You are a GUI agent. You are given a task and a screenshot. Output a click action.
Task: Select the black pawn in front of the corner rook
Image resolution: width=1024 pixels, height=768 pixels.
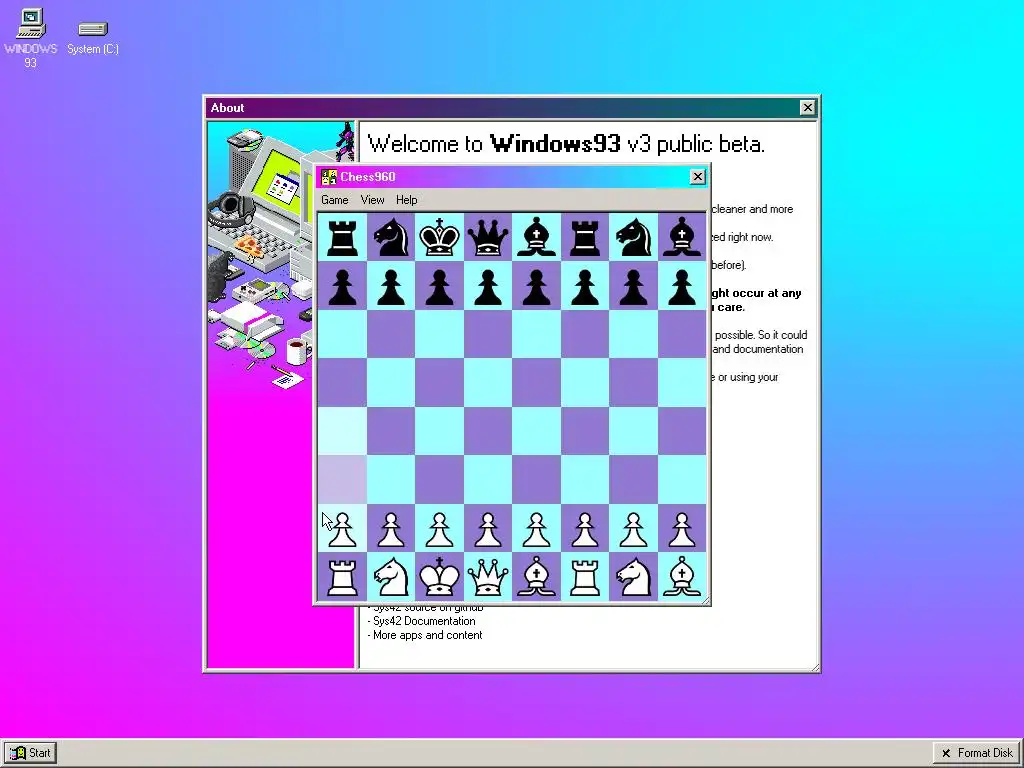[x=342, y=287]
